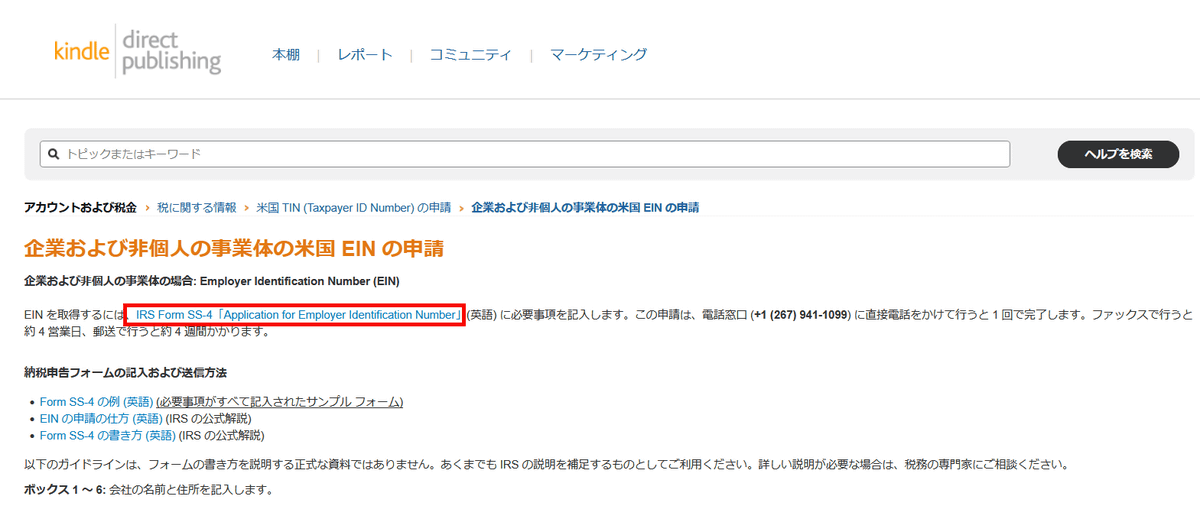Screen dimensions: 1200x506
Task: Open the コミュニティ menu item
Action: pos(471,55)
